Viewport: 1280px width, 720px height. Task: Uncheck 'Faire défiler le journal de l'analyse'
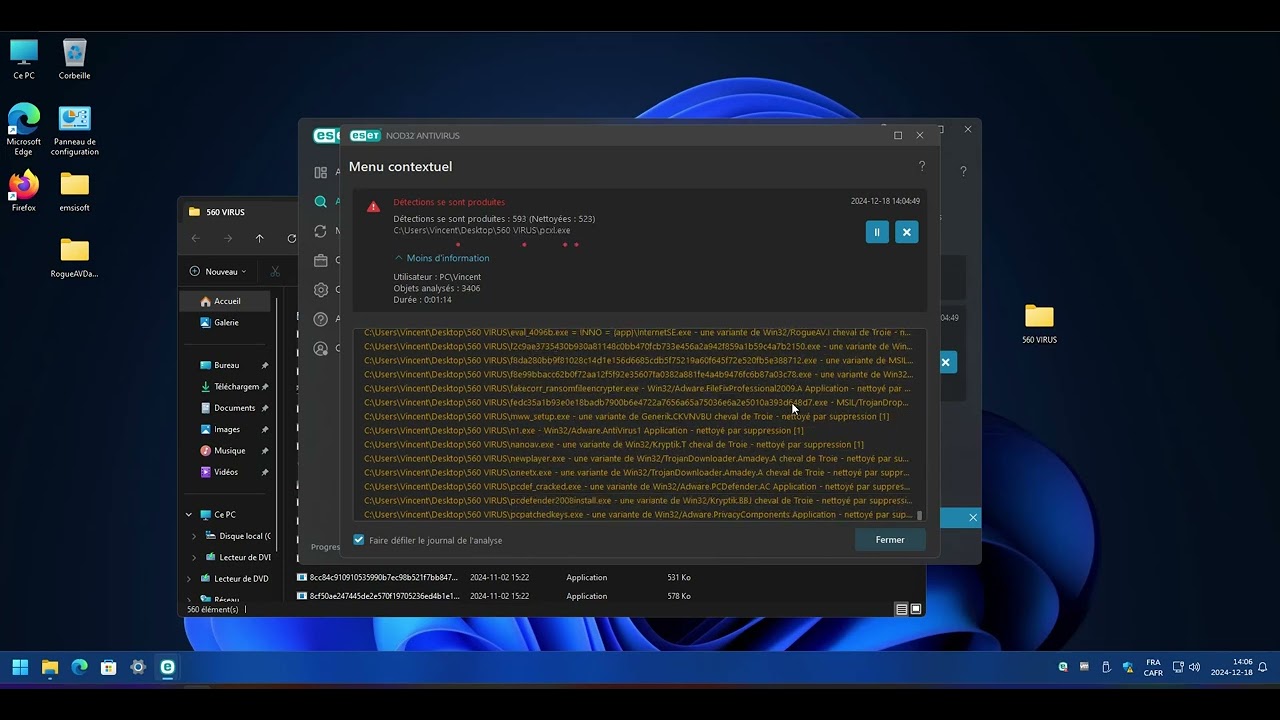point(359,540)
